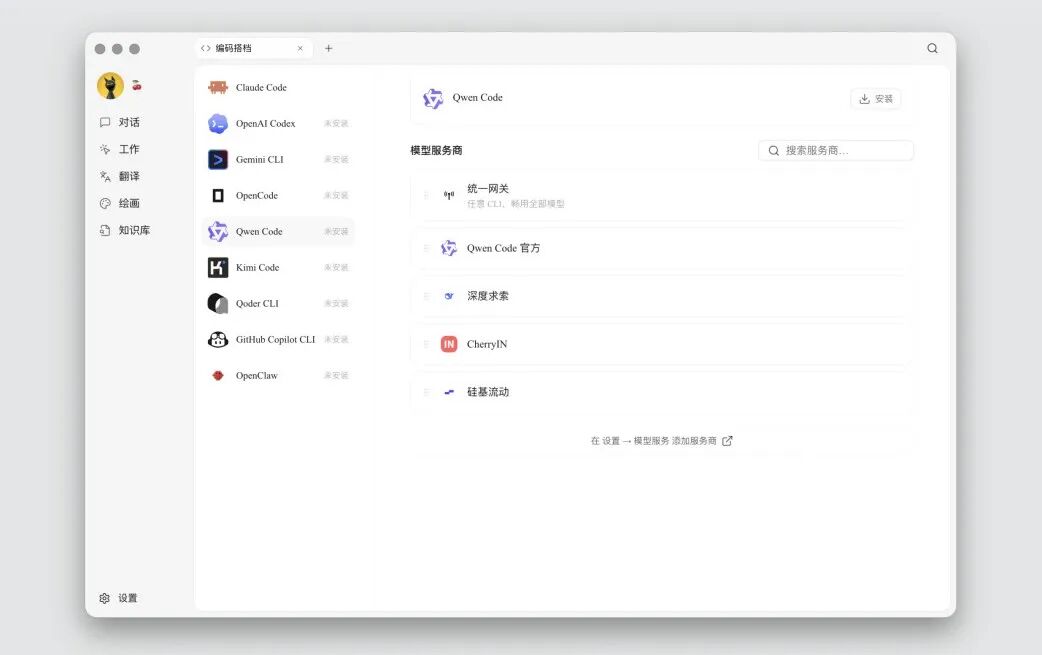Choose the 统一网关 provider row
1042x655 pixels.
click(x=661, y=195)
